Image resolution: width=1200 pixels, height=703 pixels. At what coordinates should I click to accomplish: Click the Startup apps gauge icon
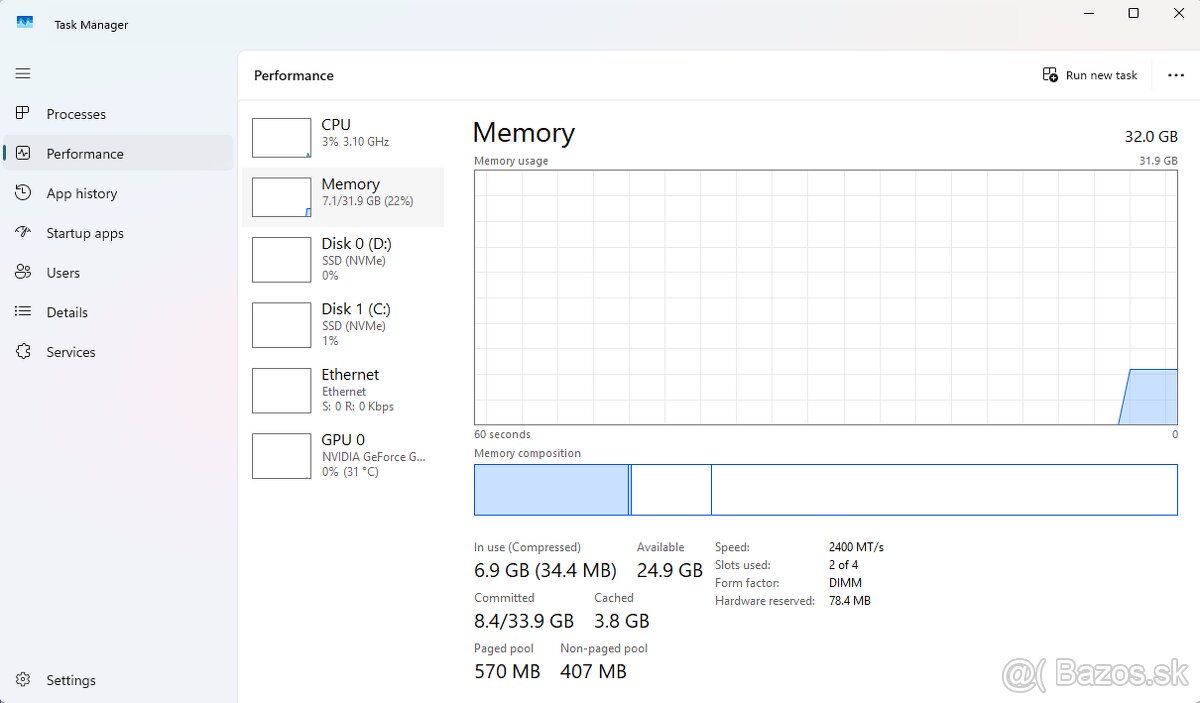pos(23,233)
